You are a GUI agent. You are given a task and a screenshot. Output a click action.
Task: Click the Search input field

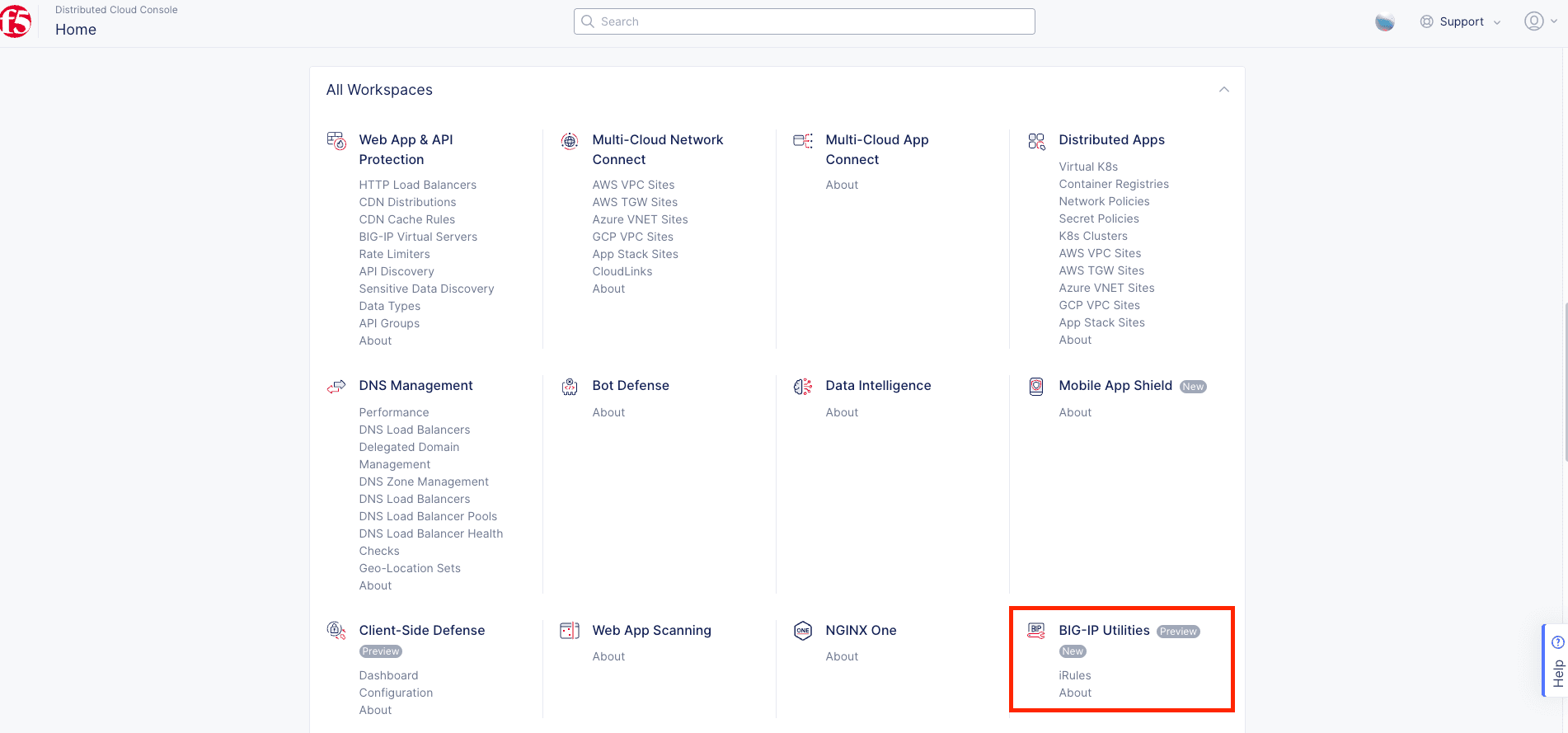804,21
